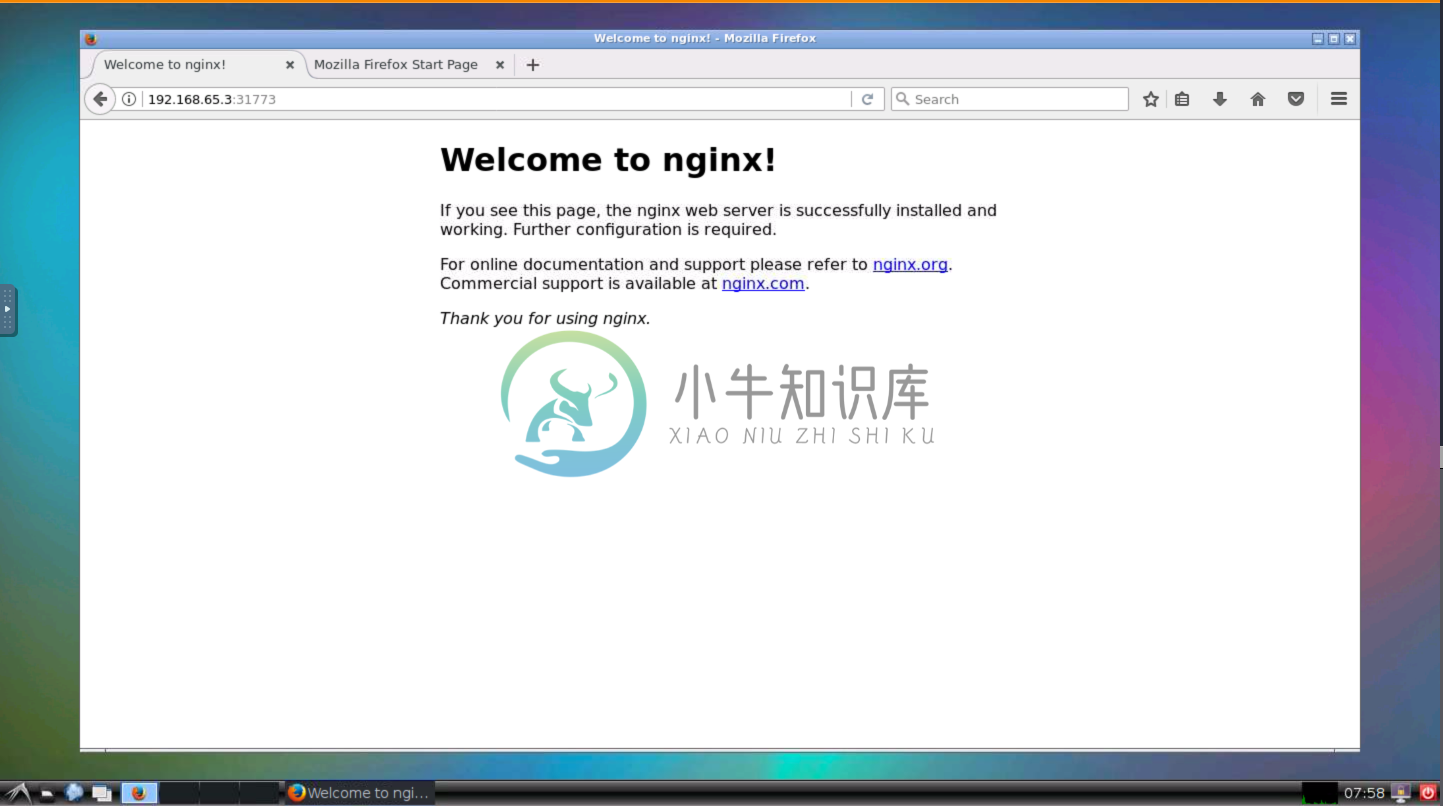Screen dimensions: 1443x806
Task: Open the LXDE start menu icon
Action: click(x=17, y=793)
